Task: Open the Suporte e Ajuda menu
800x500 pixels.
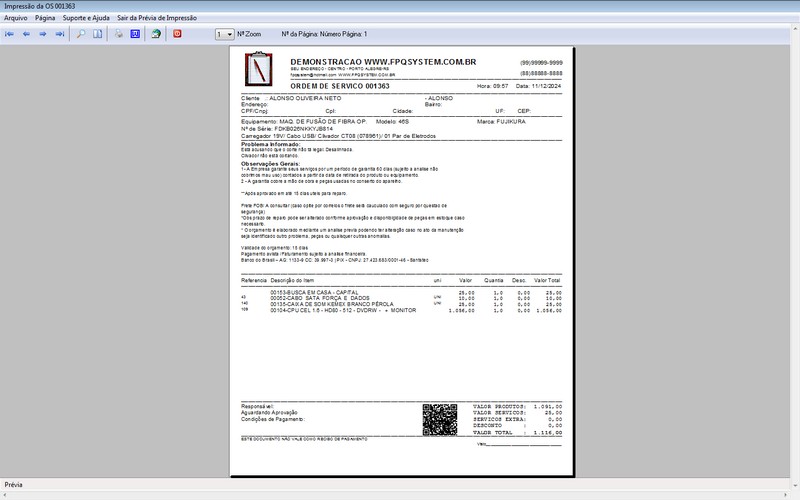Action: coord(86,18)
